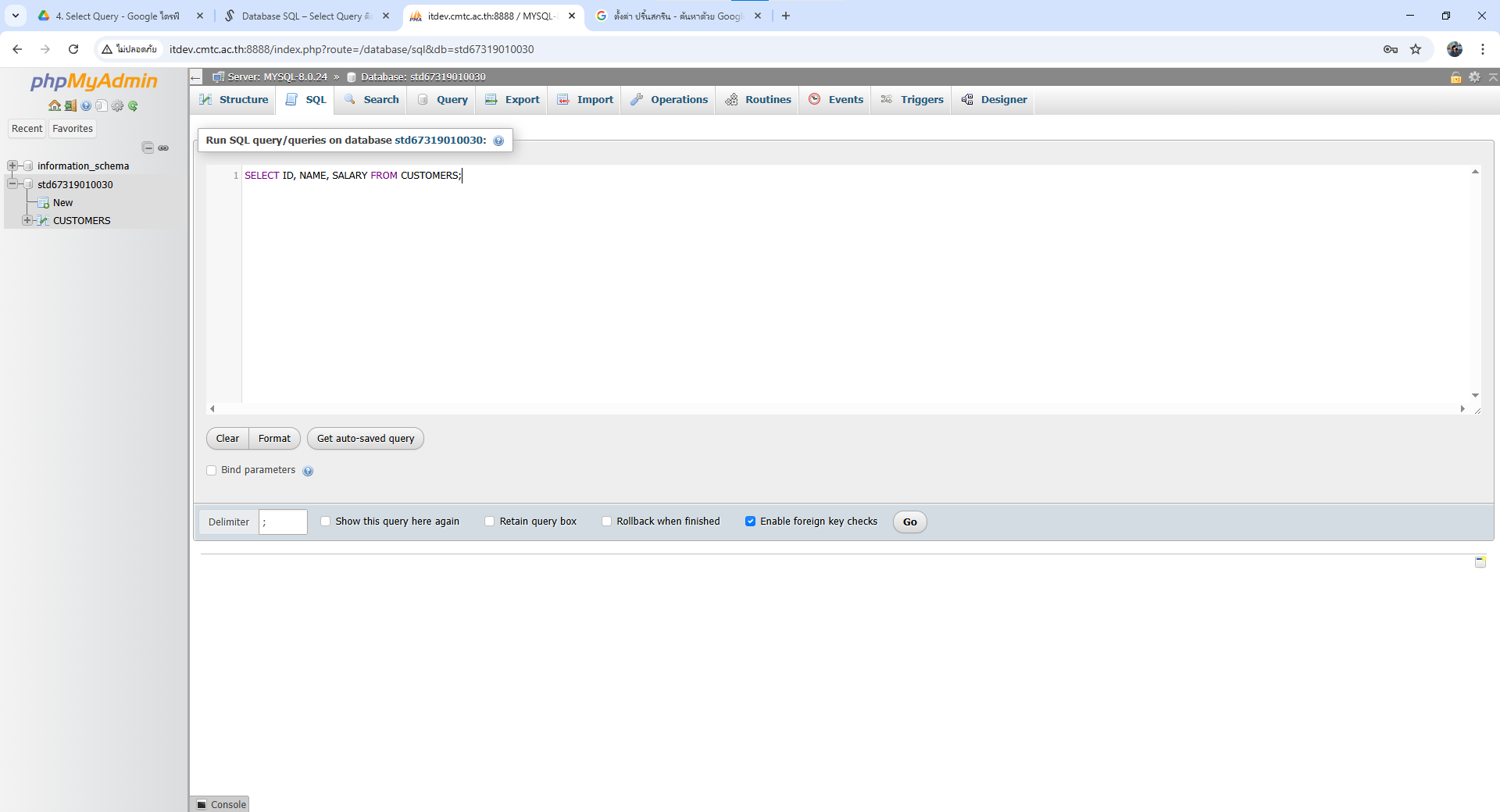The image size is (1500, 812).
Task: Click the Collapse all icon in navigation tree
Action: [148, 148]
